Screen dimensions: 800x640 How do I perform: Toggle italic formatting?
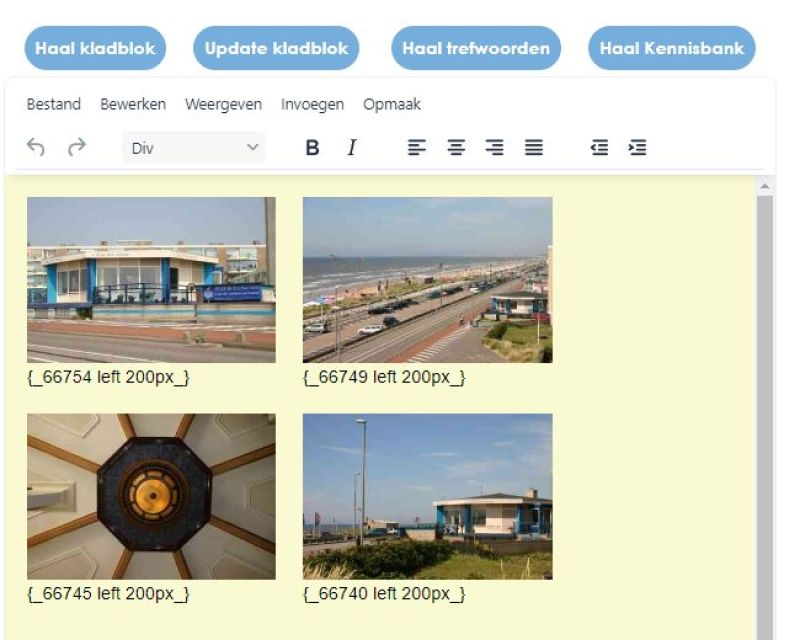(x=352, y=147)
